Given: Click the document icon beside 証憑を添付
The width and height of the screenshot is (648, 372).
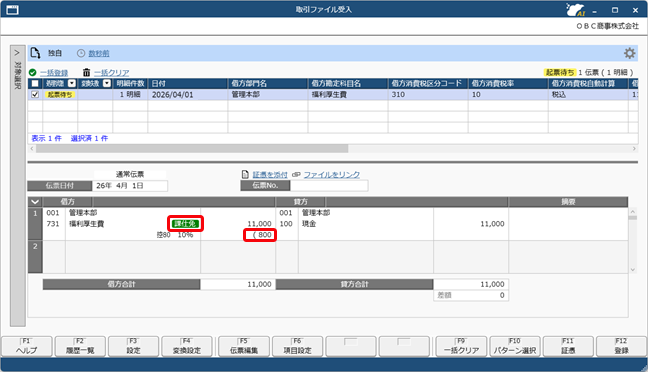Looking at the screenshot, I should [x=245, y=174].
